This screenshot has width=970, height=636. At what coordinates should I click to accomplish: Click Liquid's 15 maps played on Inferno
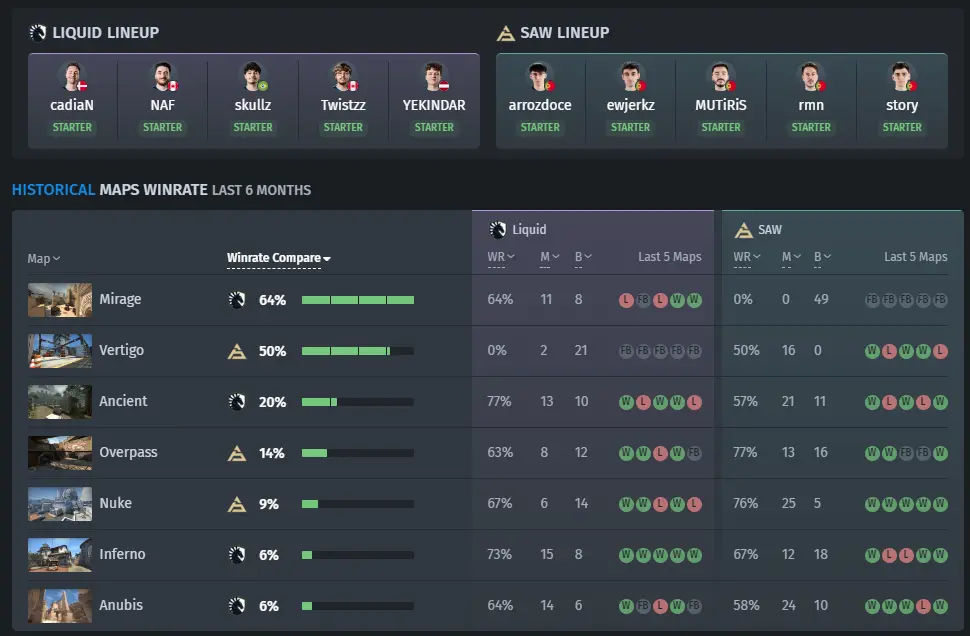(x=547, y=554)
